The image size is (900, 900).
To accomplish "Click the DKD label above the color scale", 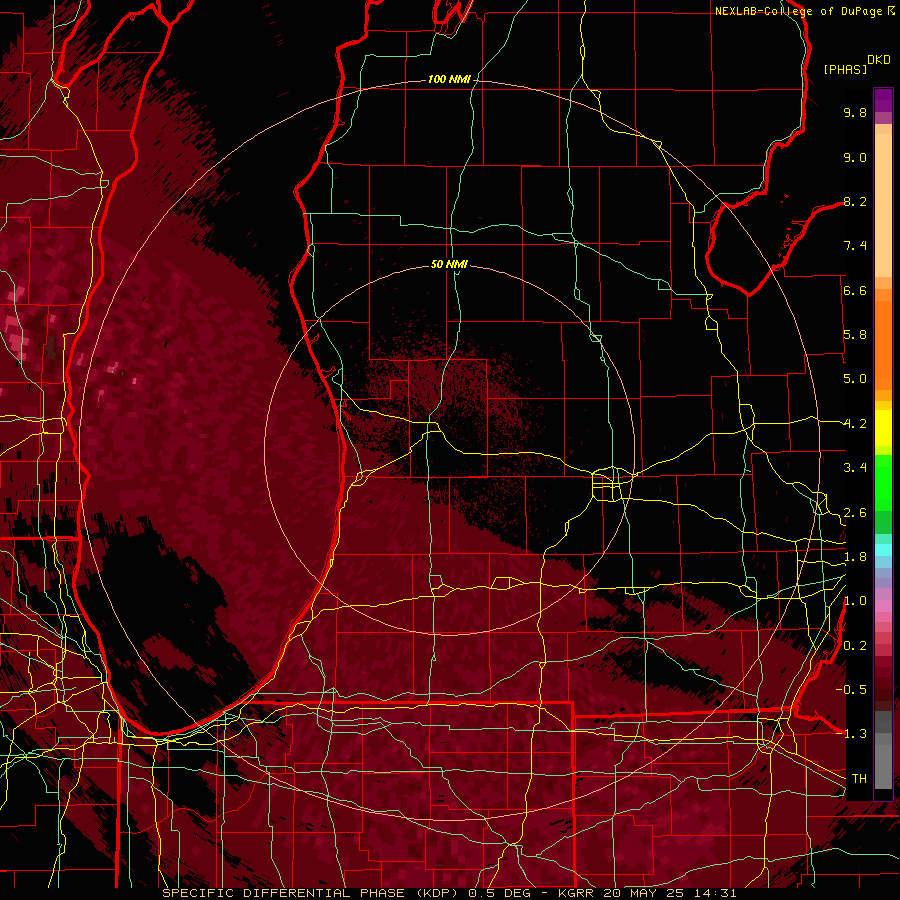I will pos(878,60).
